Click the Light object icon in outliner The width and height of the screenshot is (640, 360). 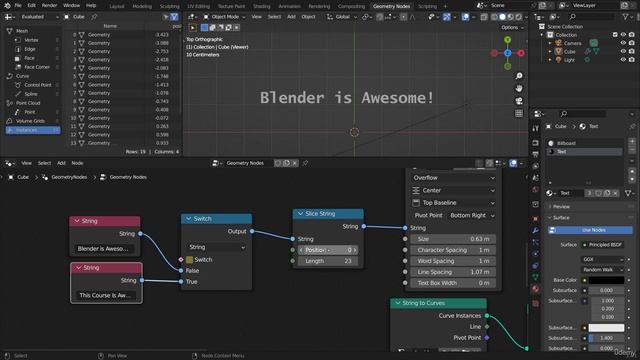pos(558,60)
